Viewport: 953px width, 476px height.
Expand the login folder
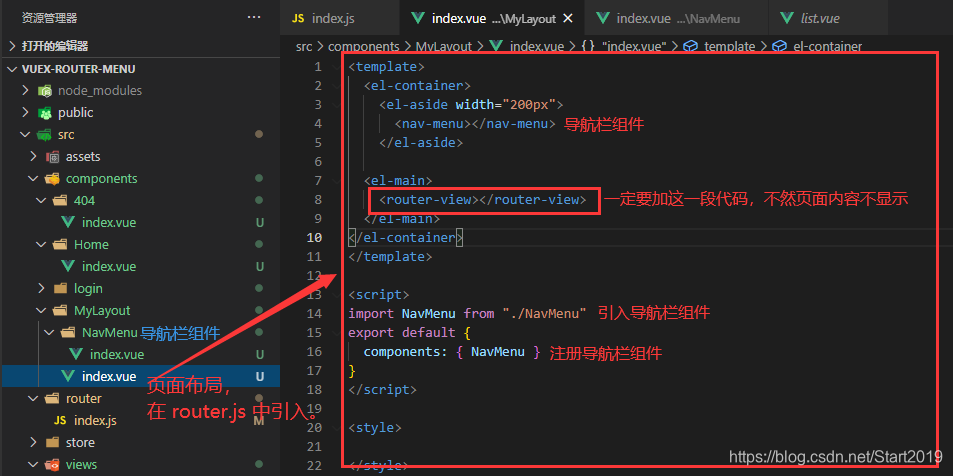click(41, 288)
